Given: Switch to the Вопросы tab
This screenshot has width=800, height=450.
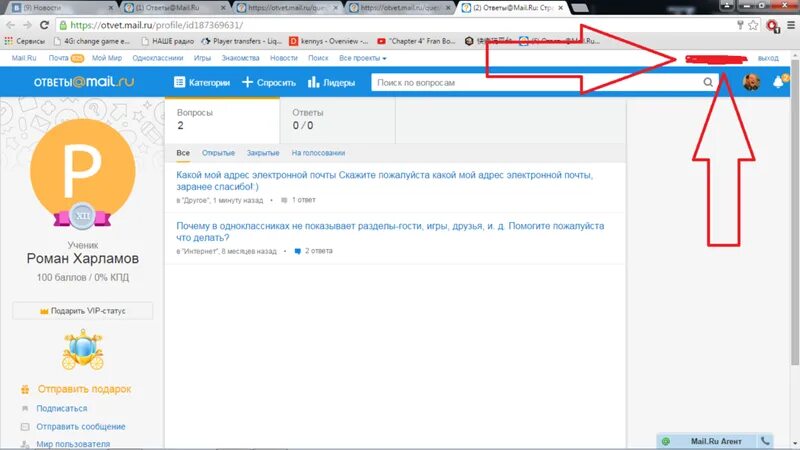Looking at the screenshot, I should [222, 120].
